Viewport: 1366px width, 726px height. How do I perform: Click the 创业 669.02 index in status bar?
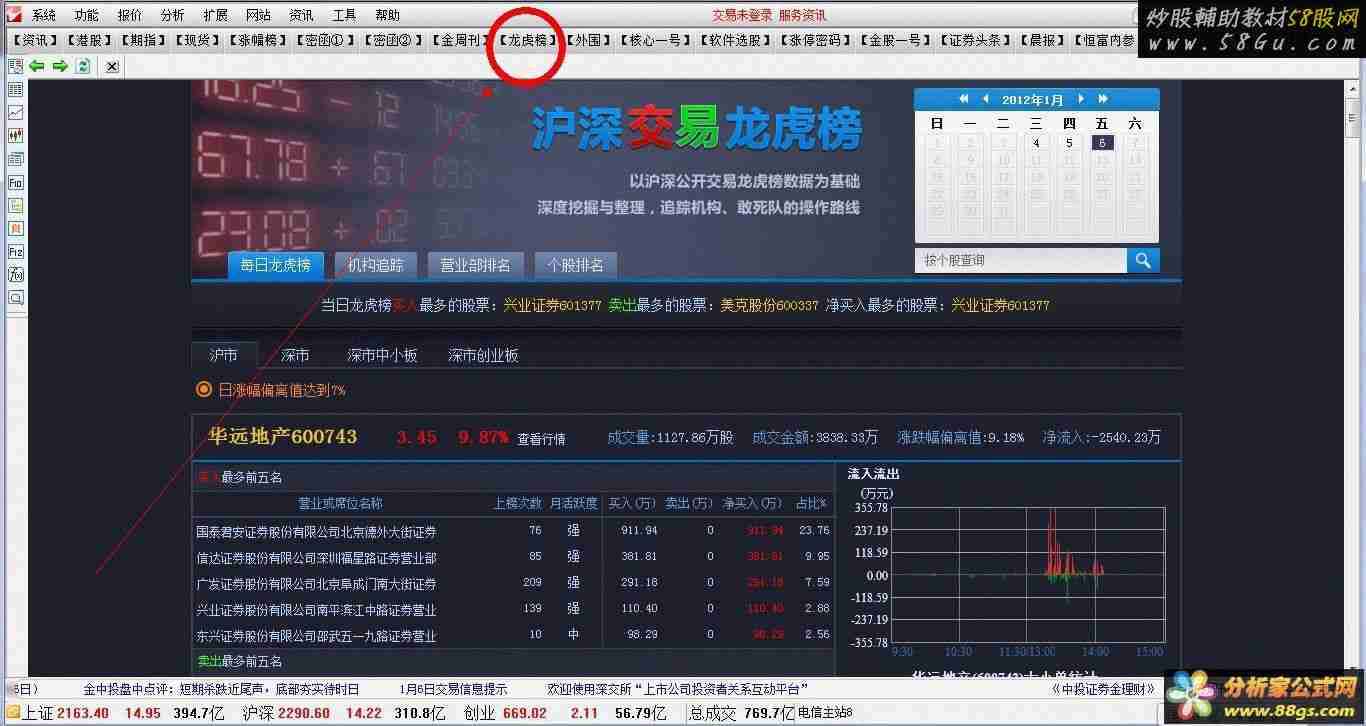(505, 713)
